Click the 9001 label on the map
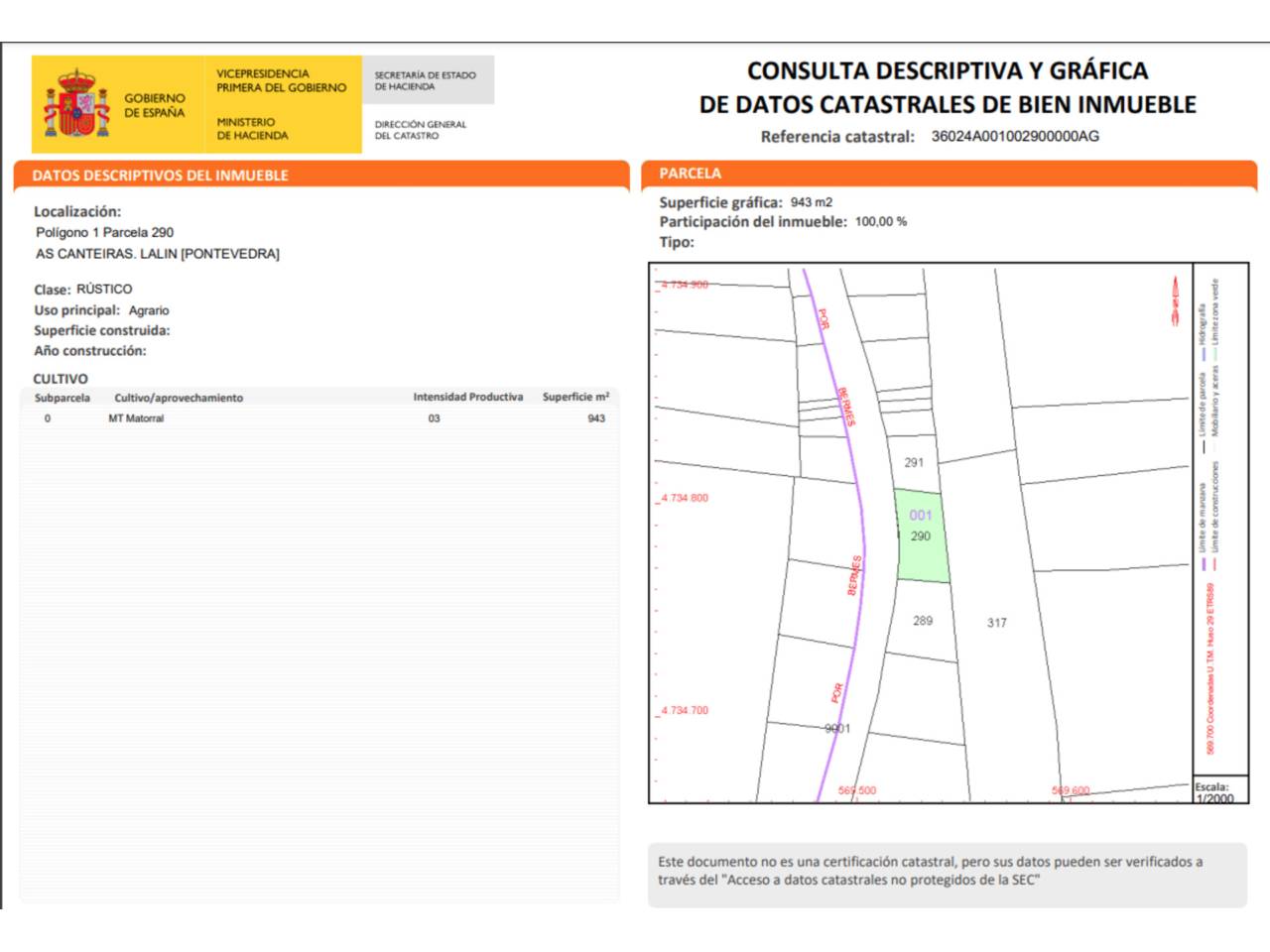Viewport: 1270px width, 952px height. tap(837, 728)
